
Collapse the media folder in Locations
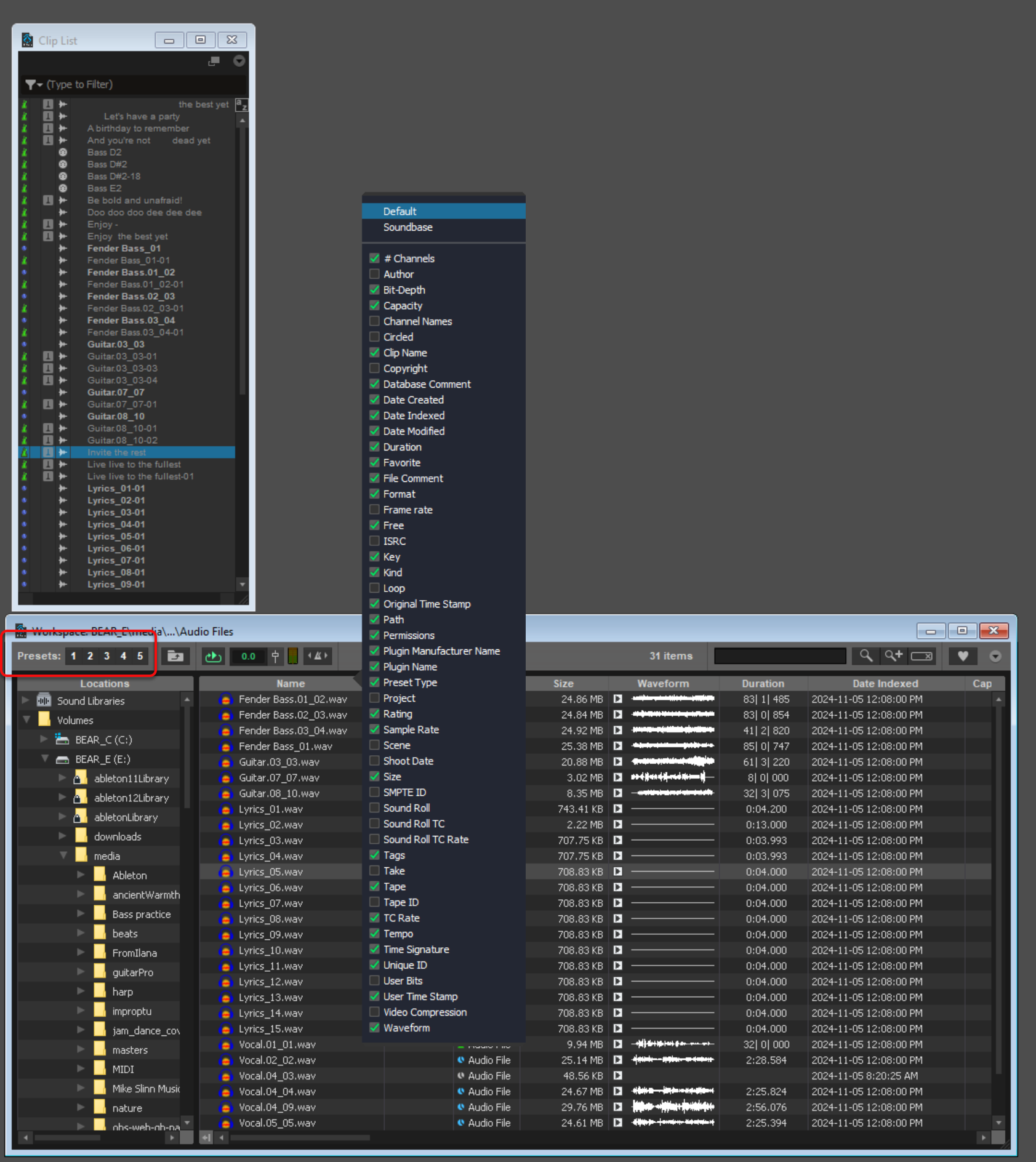coord(63,855)
